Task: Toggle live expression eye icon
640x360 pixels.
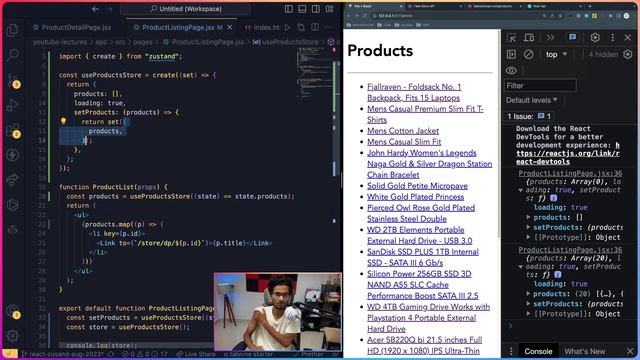Action: click(511, 71)
